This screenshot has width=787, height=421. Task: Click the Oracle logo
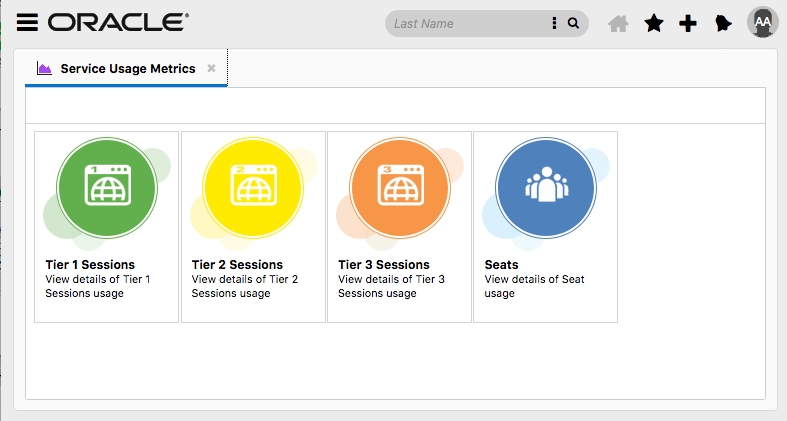click(x=118, y=23)
